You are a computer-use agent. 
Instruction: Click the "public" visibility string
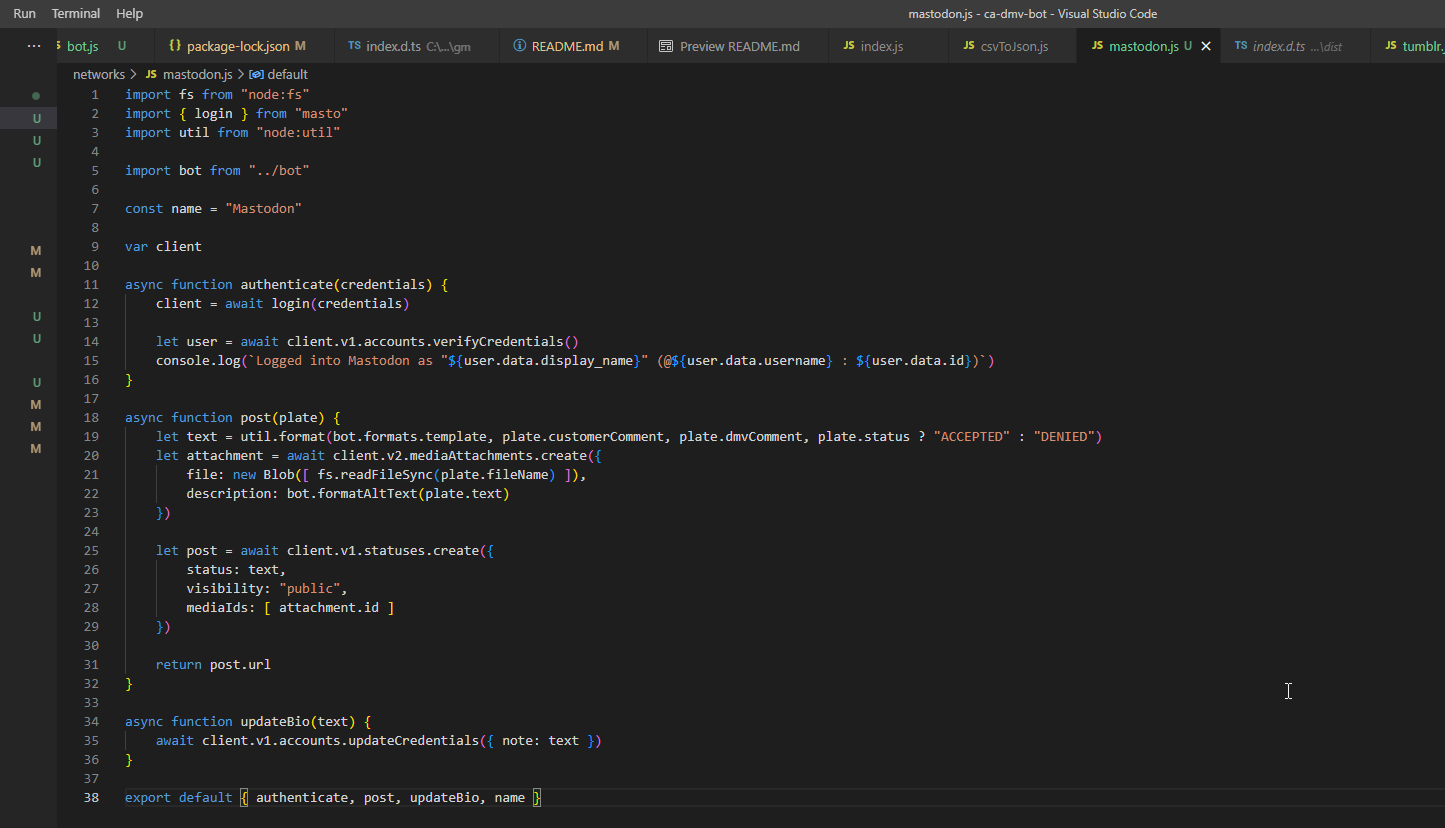click(310, 589)
